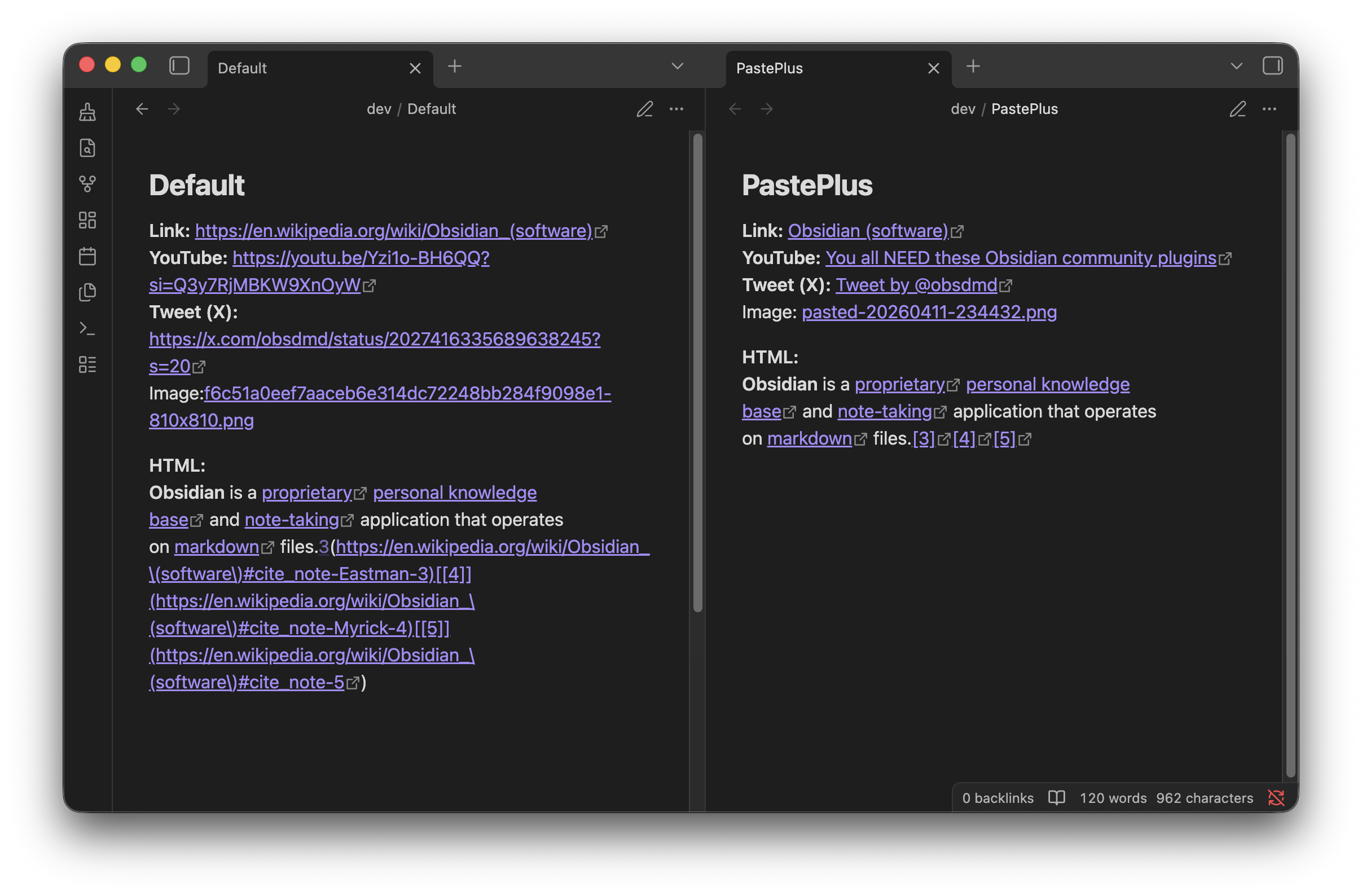This screenshot has width=1362, height=896.
Task: Click the dev breadcrumb in PastePlus pane
Action: pyautogui.click(x=963, y=109)
